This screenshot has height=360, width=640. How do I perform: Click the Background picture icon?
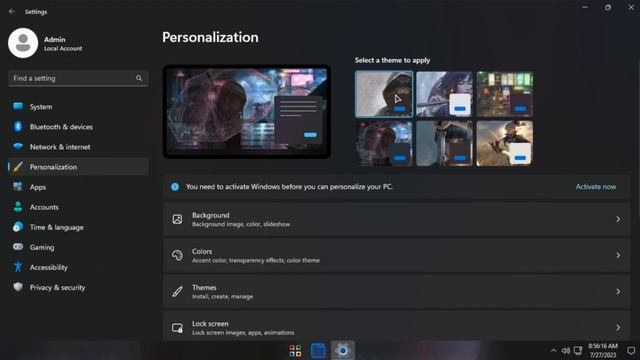click(x=177, y=219)
